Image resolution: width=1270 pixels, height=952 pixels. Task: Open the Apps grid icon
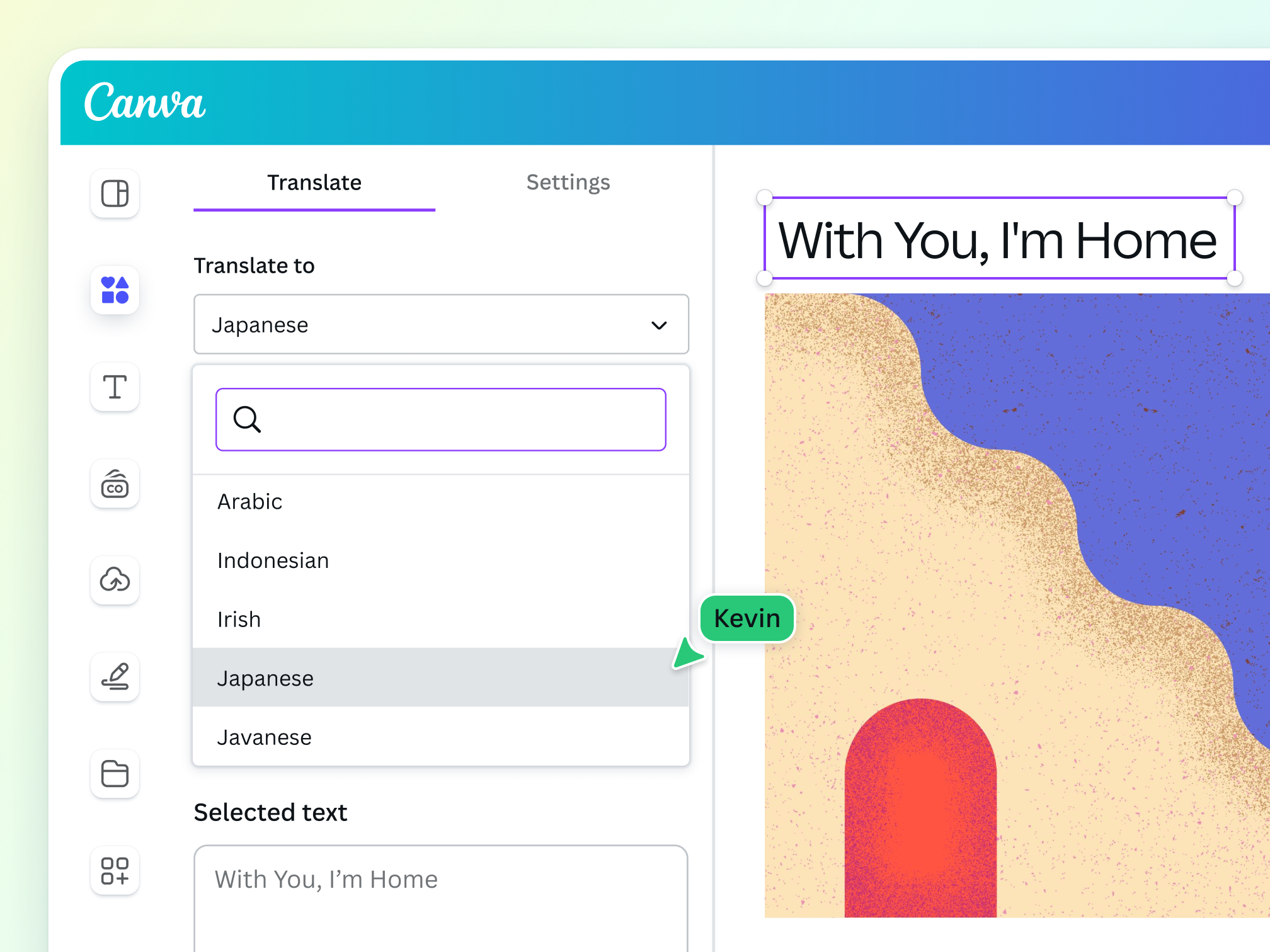115,870
